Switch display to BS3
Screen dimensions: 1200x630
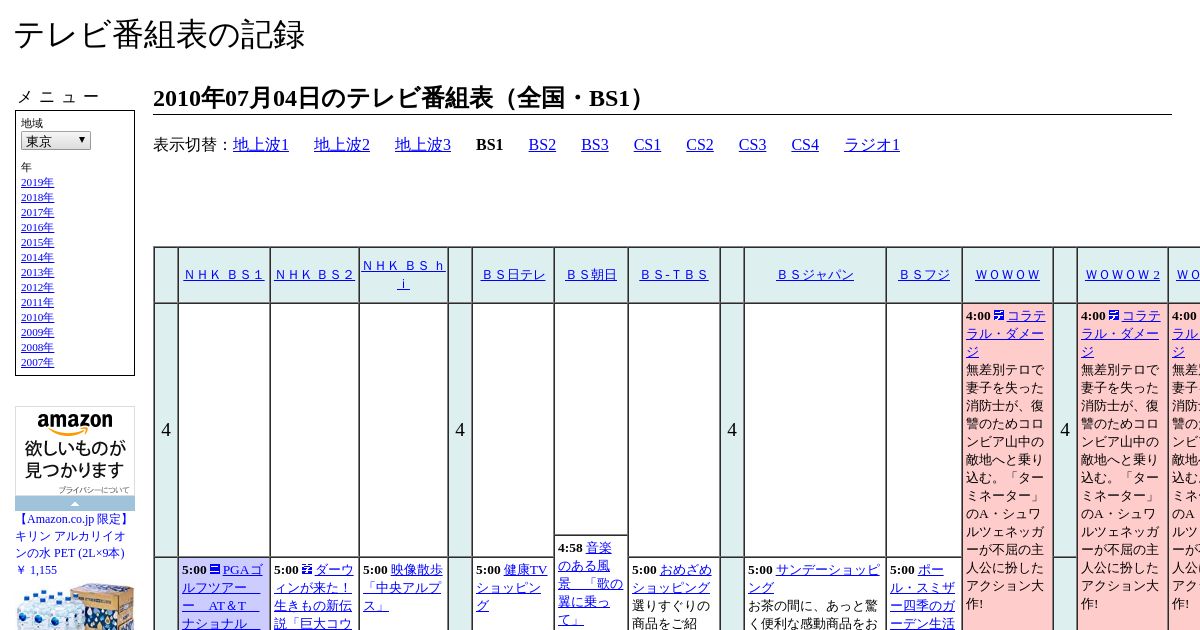point(595,145)
